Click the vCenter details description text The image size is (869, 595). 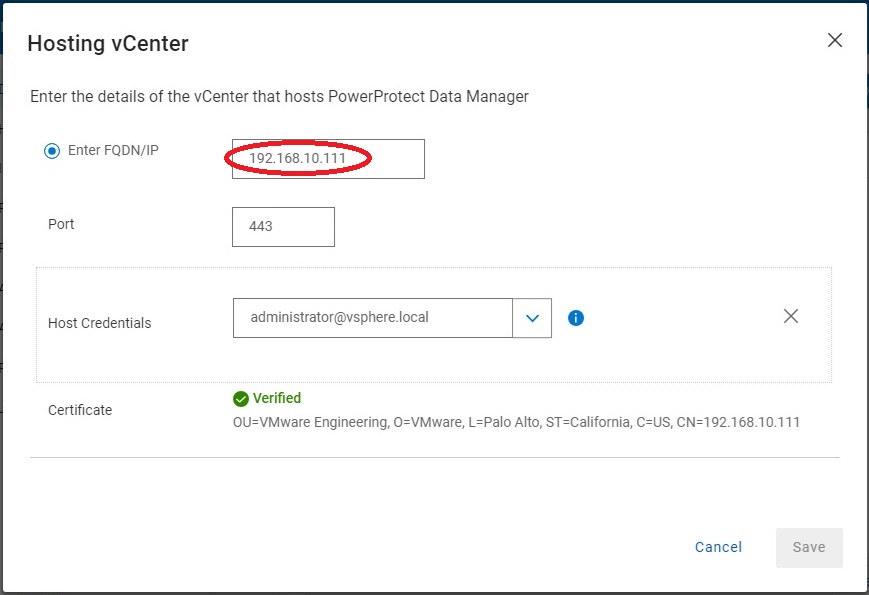click(x=279, y=97)
